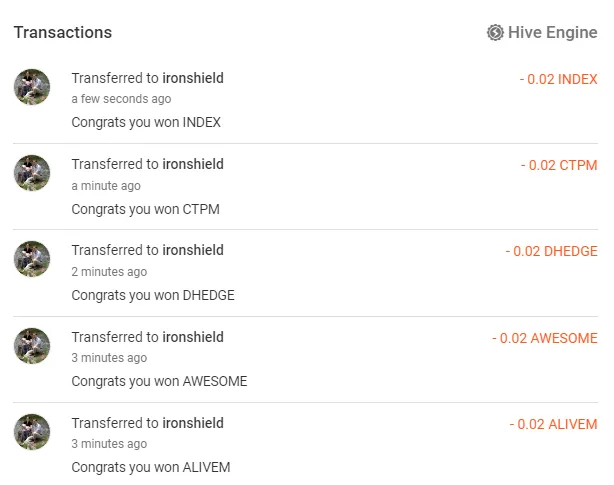Click avatar beside the CTPM transfer
This screenshot has height=485, width=614.
[x=32, y=173]
